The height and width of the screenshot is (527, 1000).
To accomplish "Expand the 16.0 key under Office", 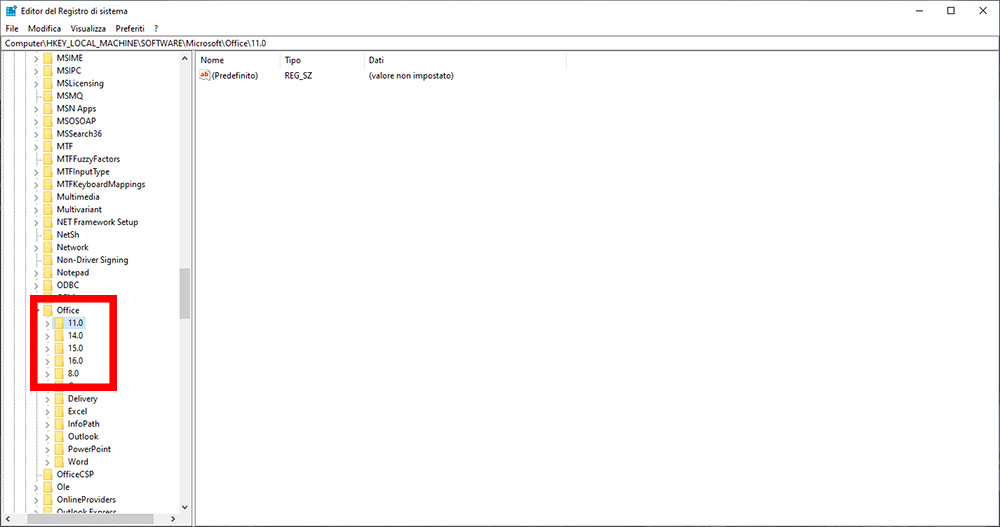I will pyautogui.click(x=47, y=362).
